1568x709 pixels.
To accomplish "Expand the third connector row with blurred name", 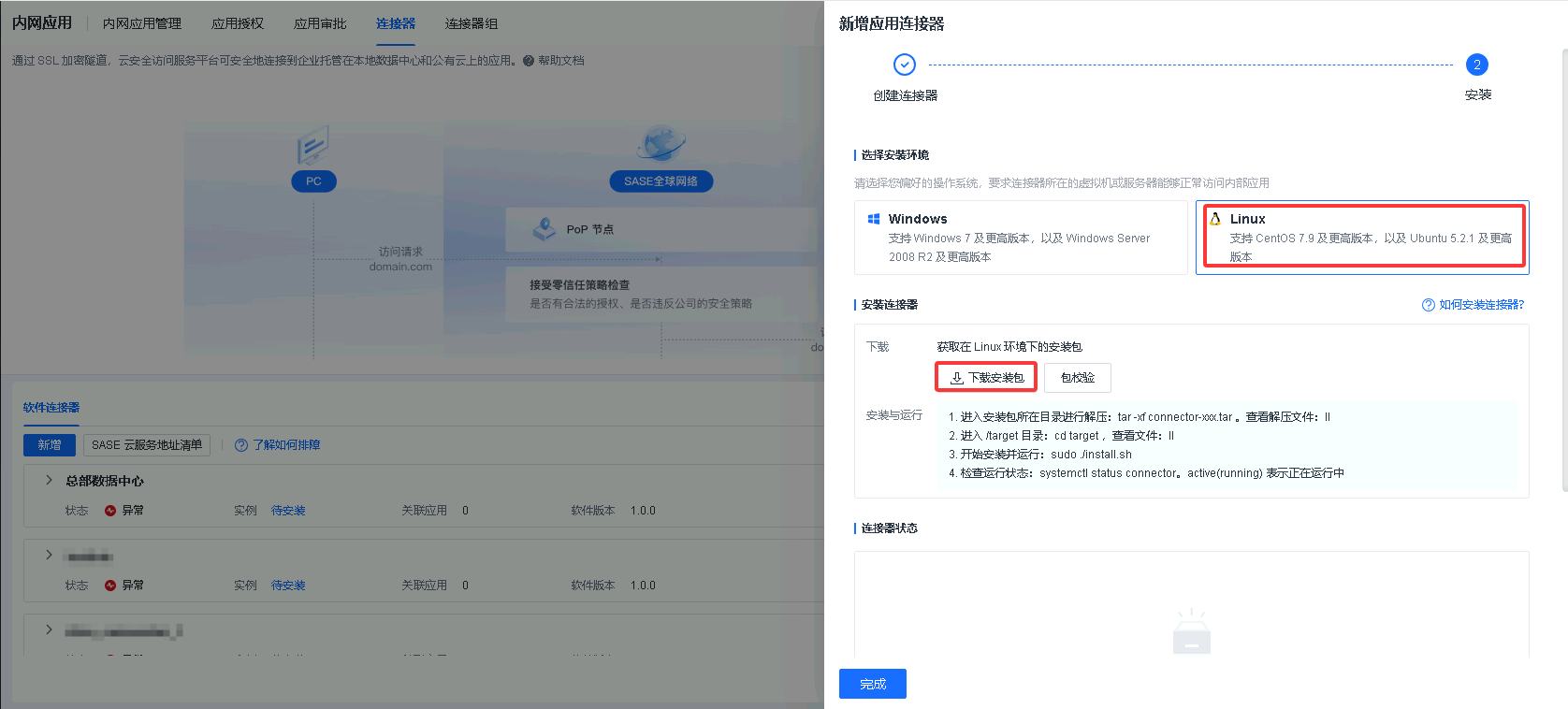I will [x=49, y=629].
